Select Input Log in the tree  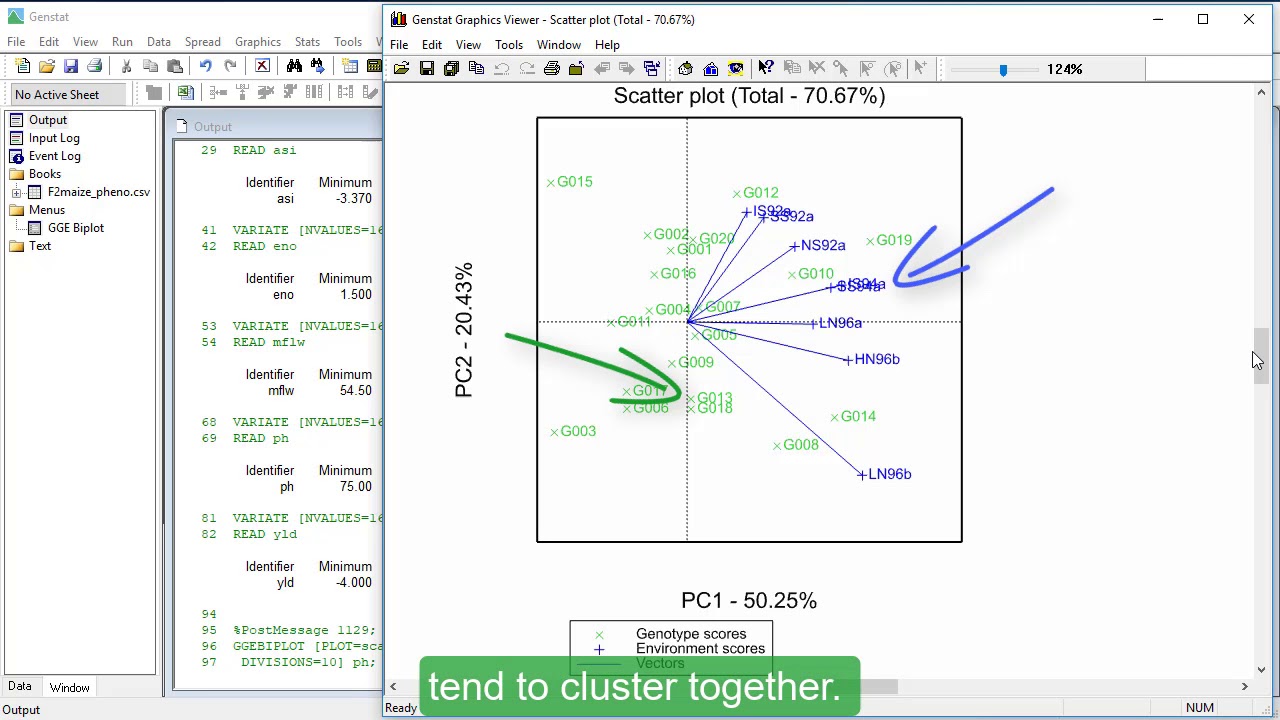click(54, 138)
